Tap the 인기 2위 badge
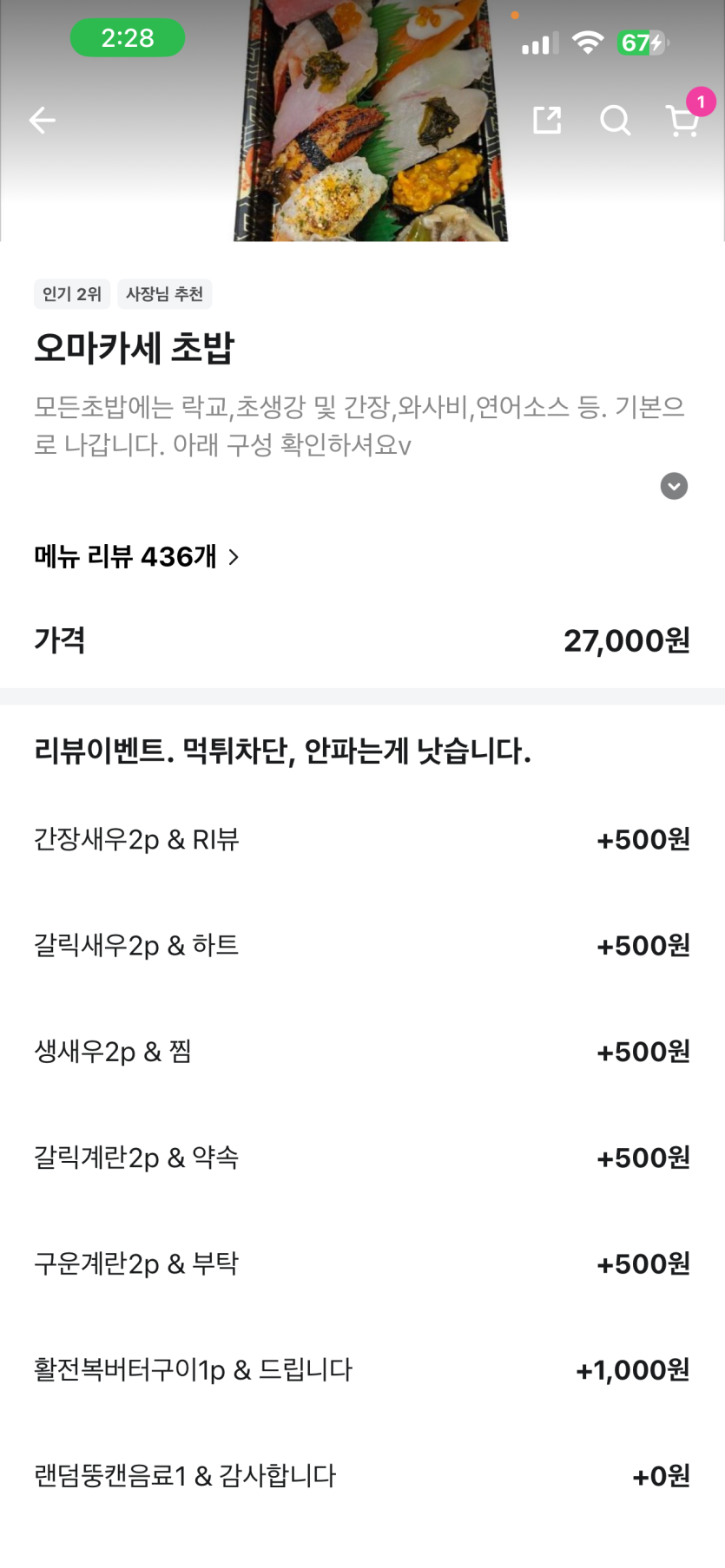The image size is (725, 1568). [x=72, y=294]
